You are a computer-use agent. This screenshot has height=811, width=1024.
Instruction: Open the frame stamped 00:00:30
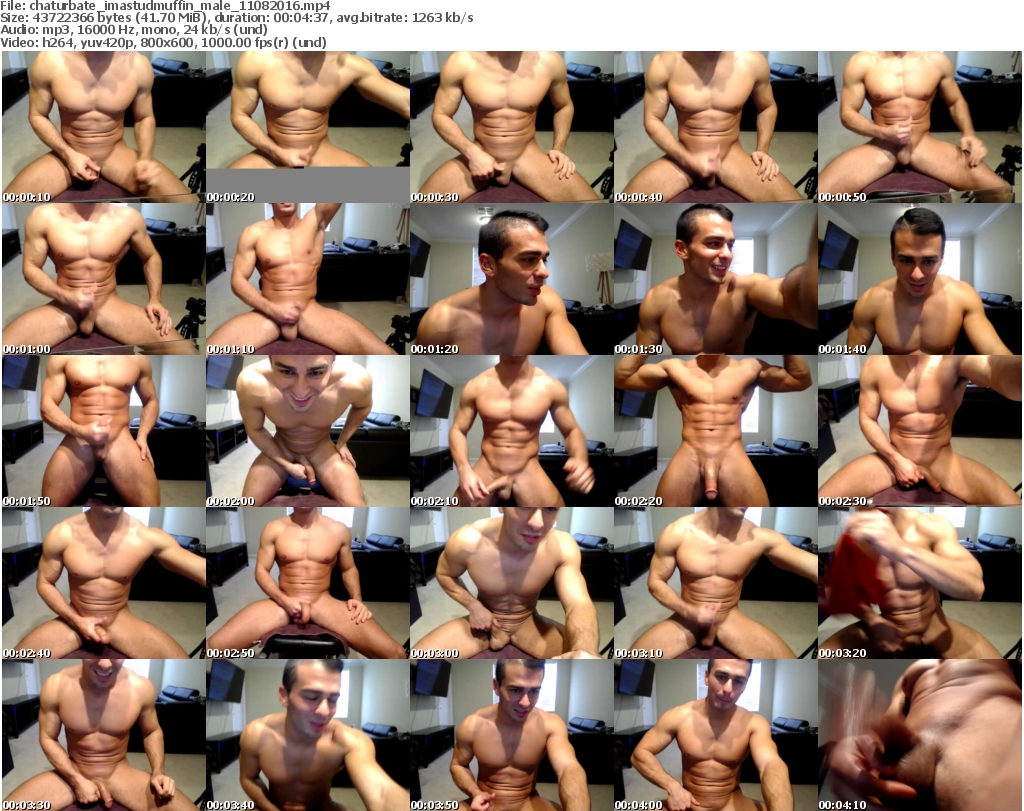[511, 127]
